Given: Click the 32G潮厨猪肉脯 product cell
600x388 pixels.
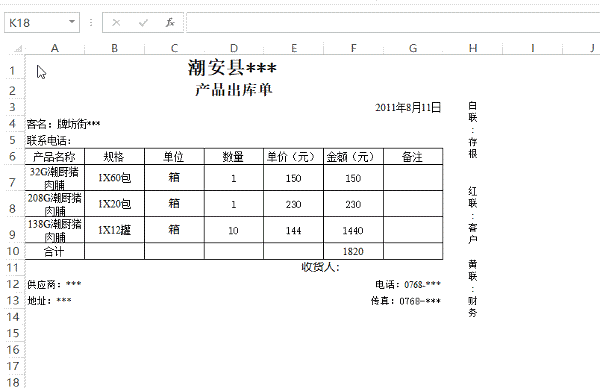Looking at the screenshot, I should [55, 178].
